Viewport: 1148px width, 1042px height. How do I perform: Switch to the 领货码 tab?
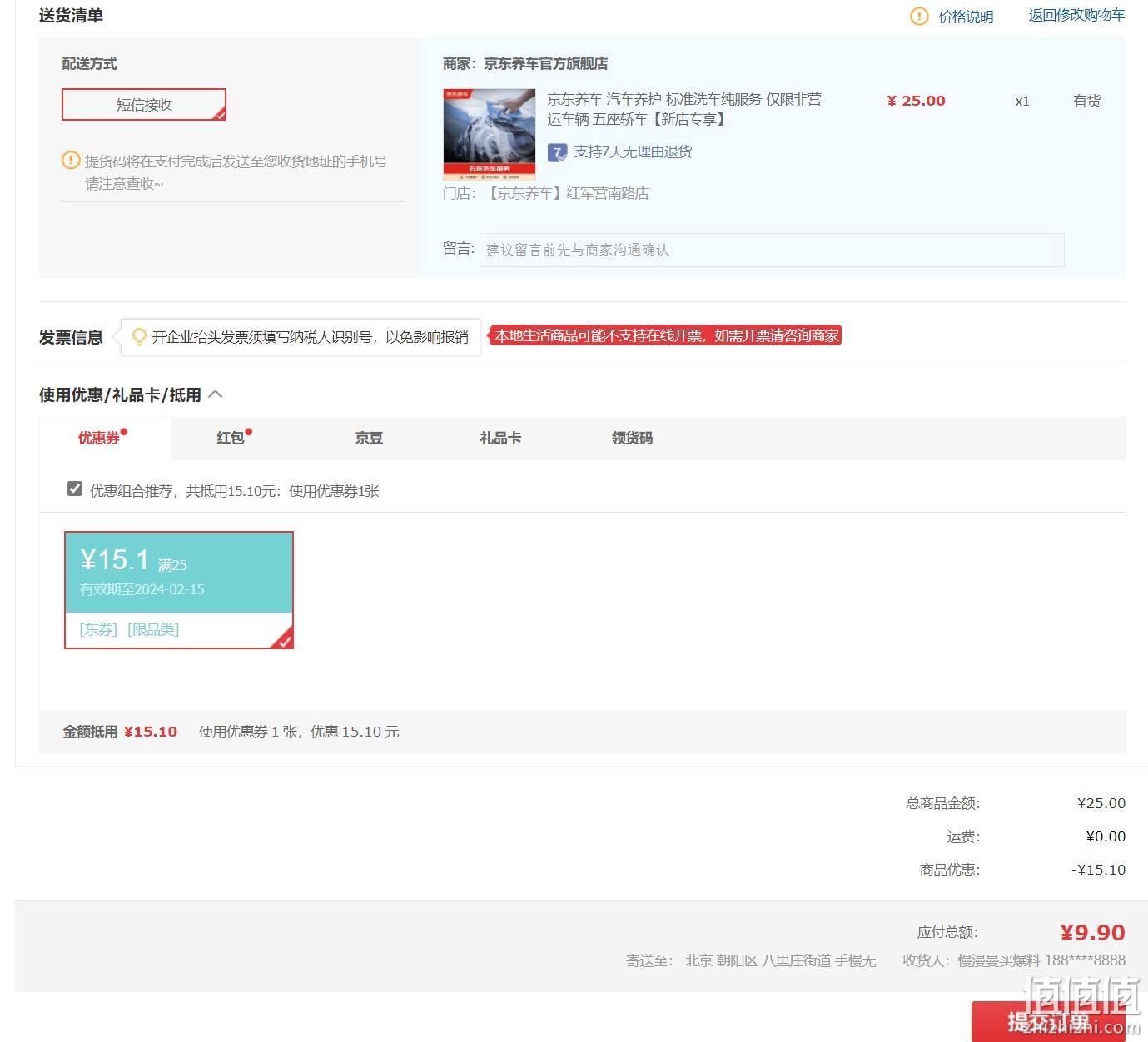coord(632,438)
